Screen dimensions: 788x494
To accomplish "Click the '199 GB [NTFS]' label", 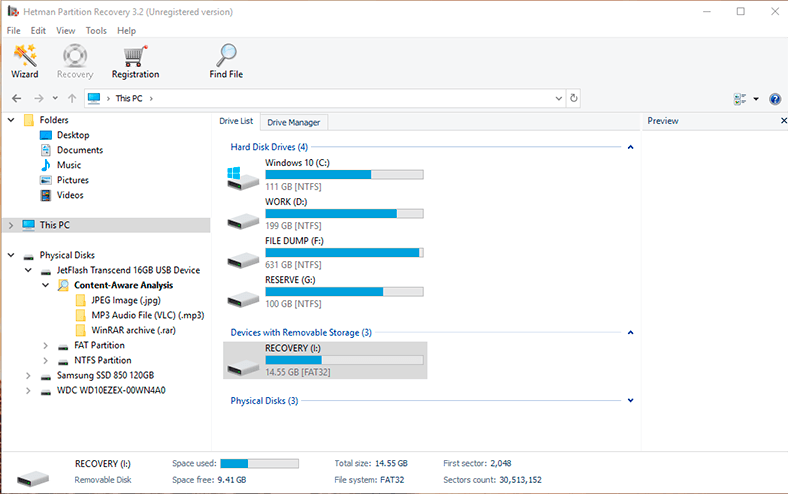I will [x=293, y=226].
